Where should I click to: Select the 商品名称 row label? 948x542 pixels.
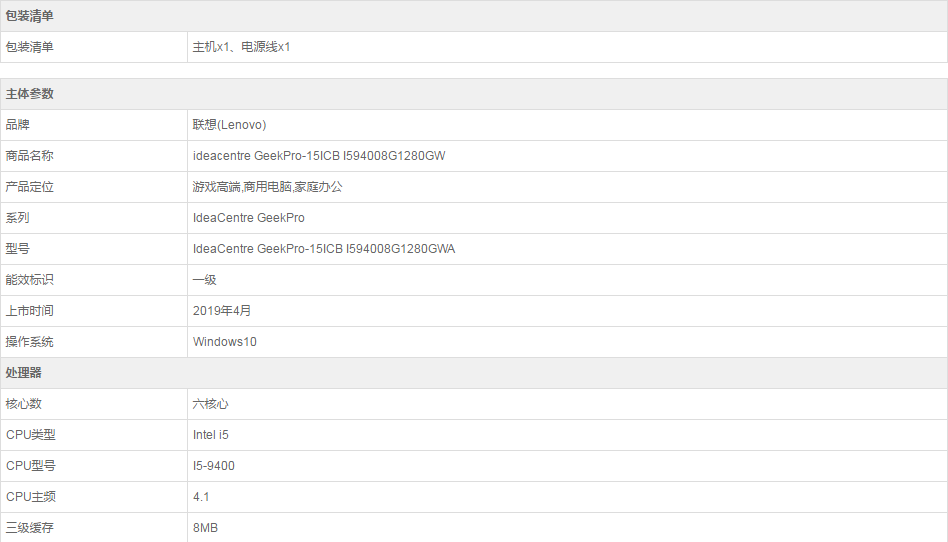click(30, 155)
